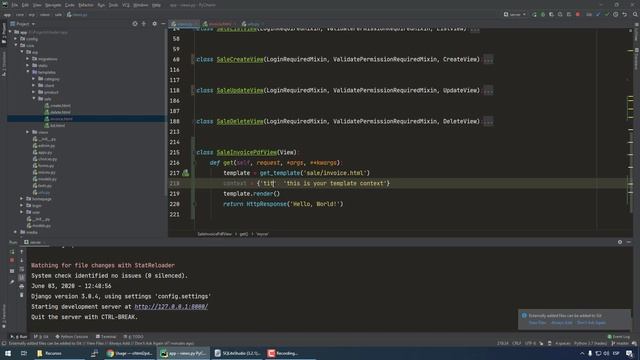Screen dimensions: 640x360
Task: Expand the config folder
Action: [x=16, y=39]
